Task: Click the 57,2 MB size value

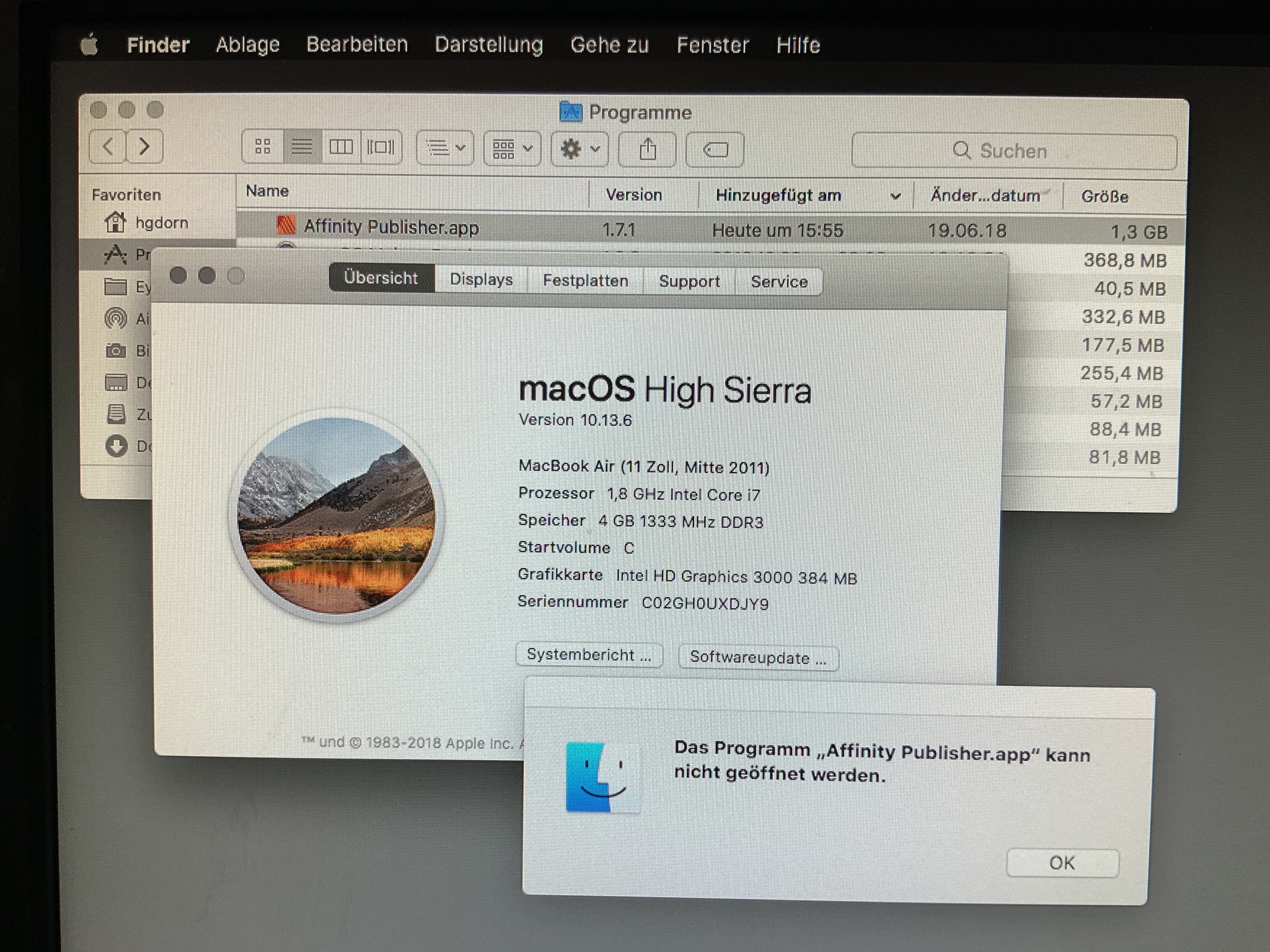Action: (x=1126, y=401)
